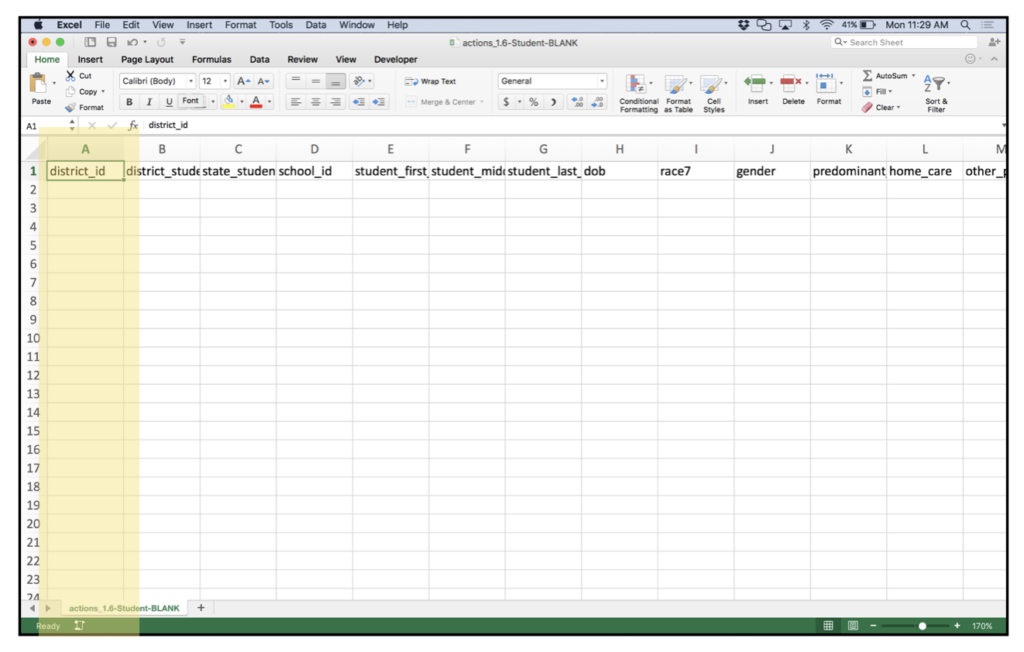Click the Redo arrow in the title bar

pos(161,42)
